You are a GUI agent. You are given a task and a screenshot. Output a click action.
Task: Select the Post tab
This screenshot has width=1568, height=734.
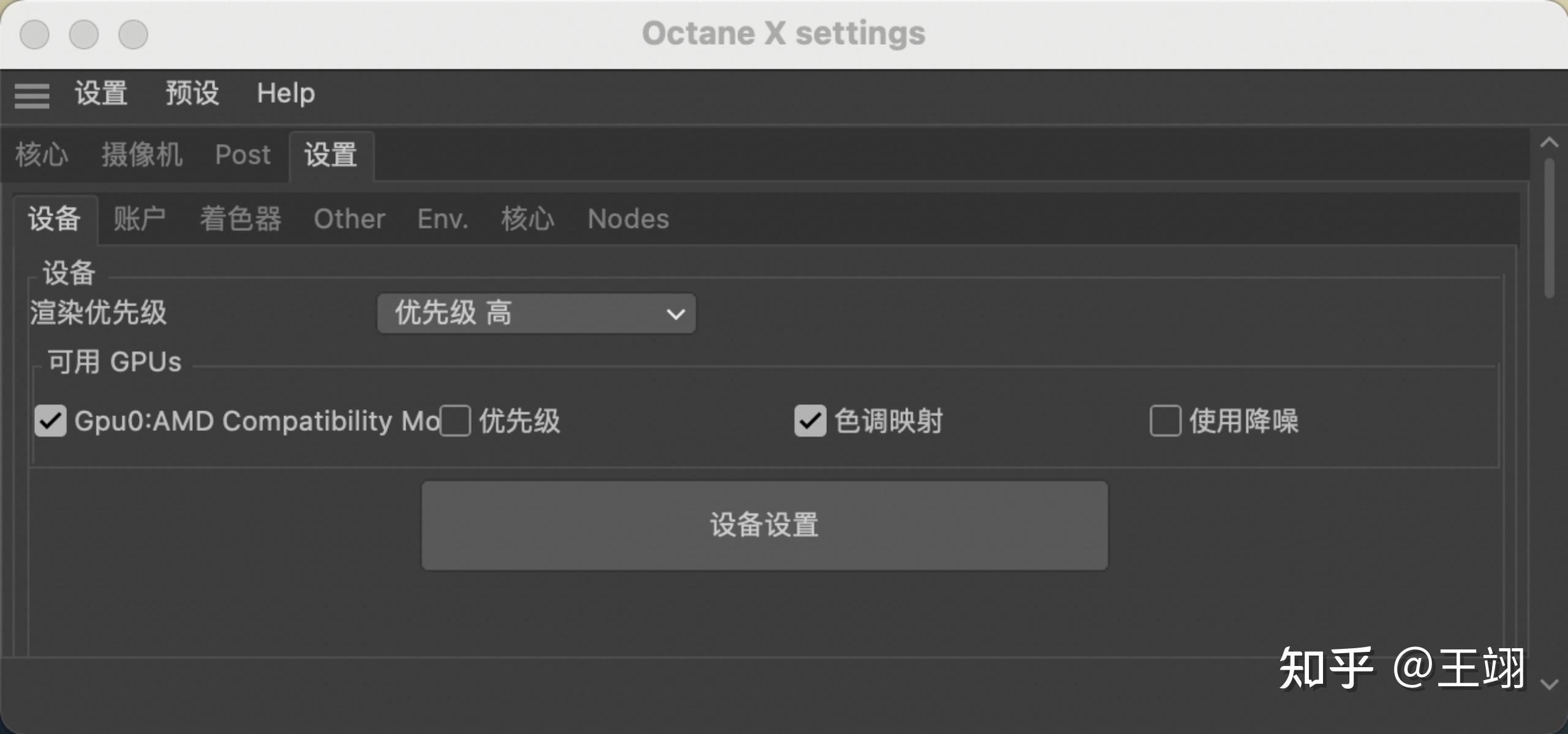coord(243,156)
